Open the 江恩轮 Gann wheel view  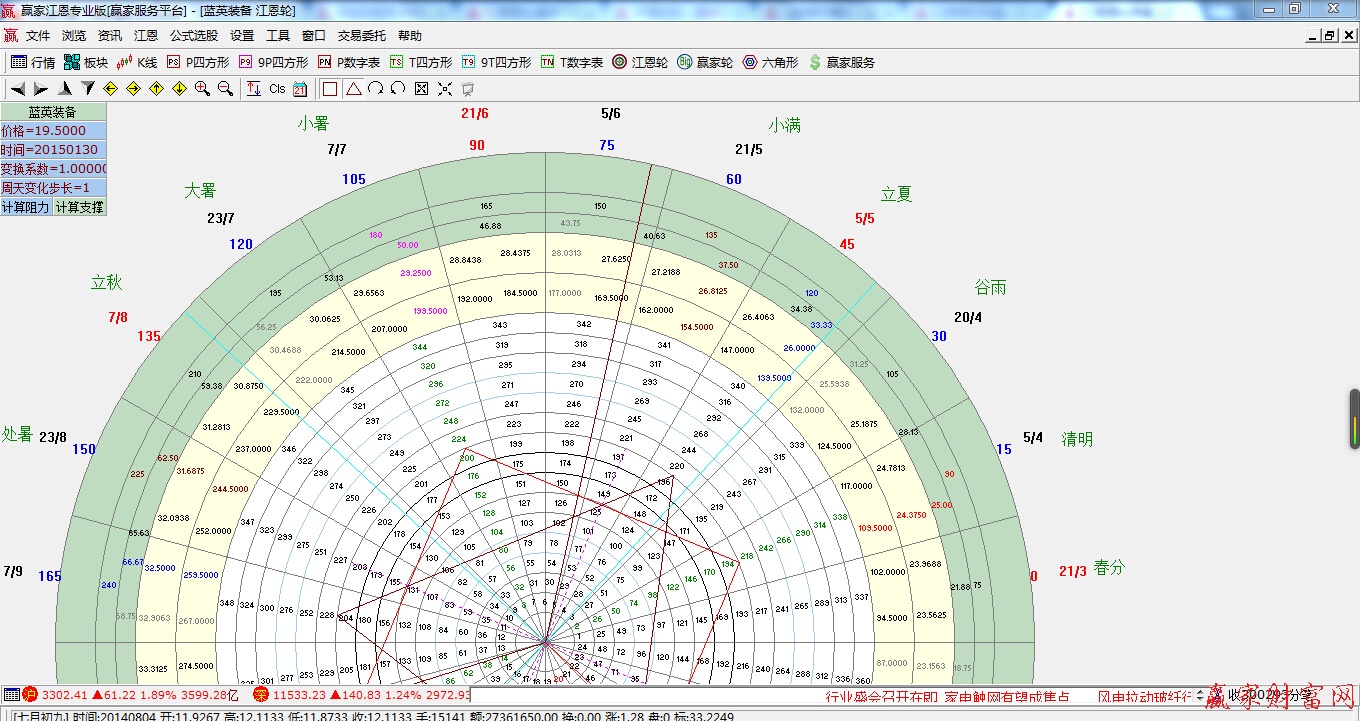[639, 62]
